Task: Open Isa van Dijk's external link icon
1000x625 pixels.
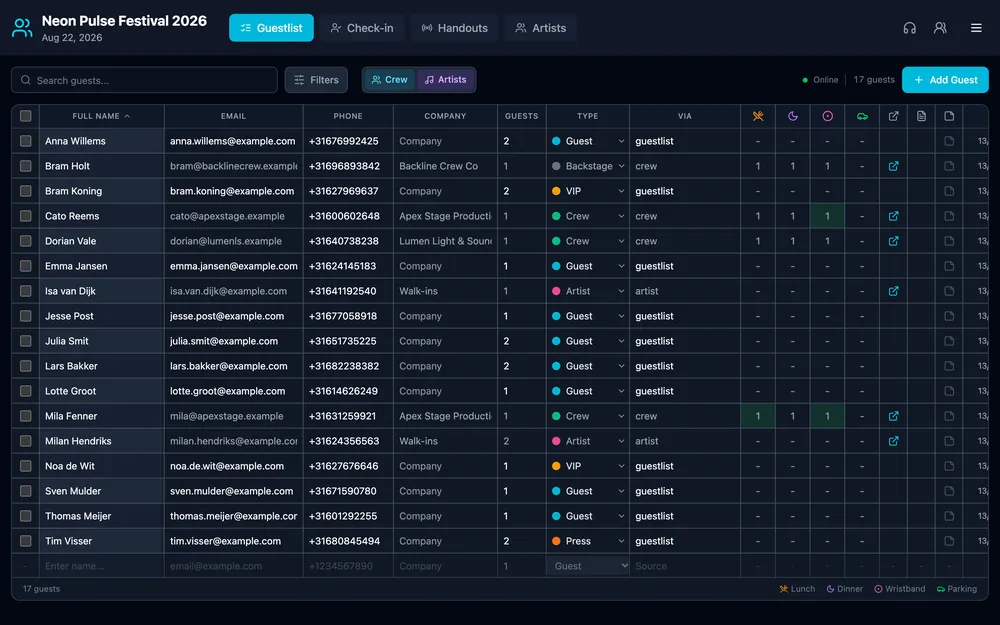Action: (893, 291)
